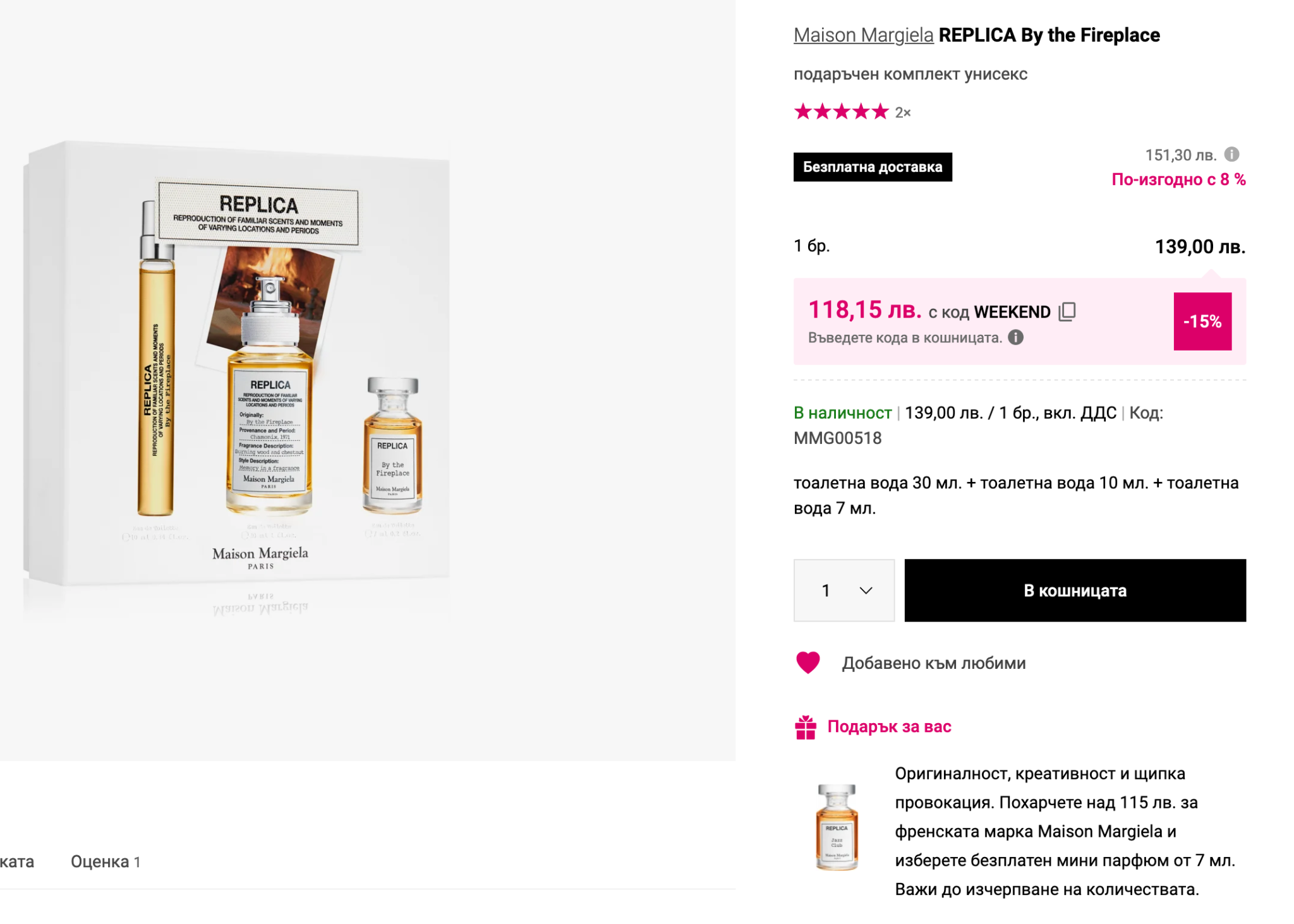
Task: Click Добавено към любими text
Action: pyautogui.click(x=934, y=663)
